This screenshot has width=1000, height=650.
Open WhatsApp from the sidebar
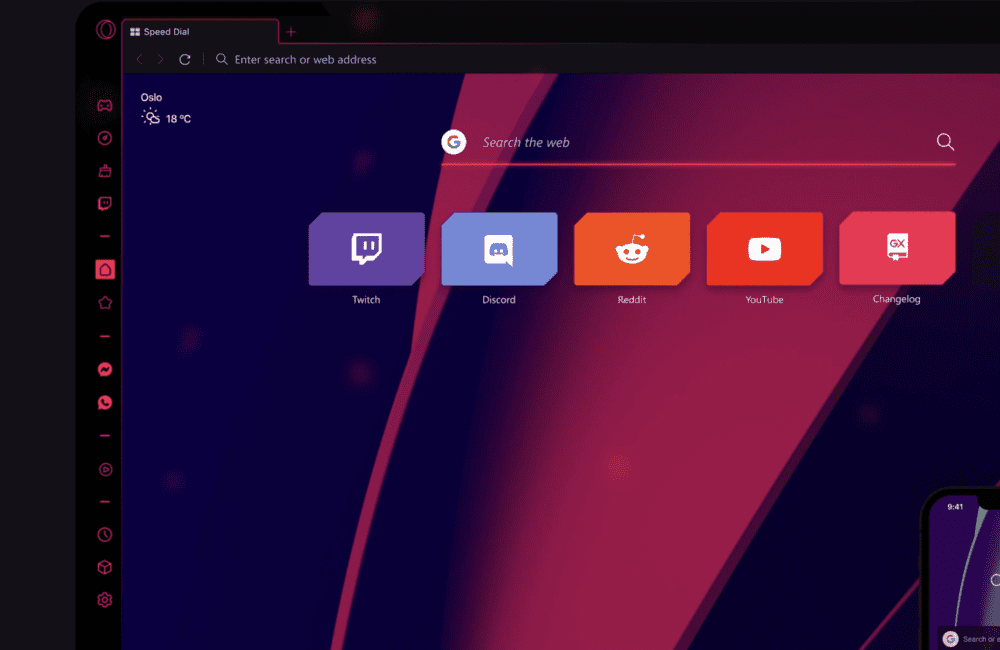coord(104,402)
